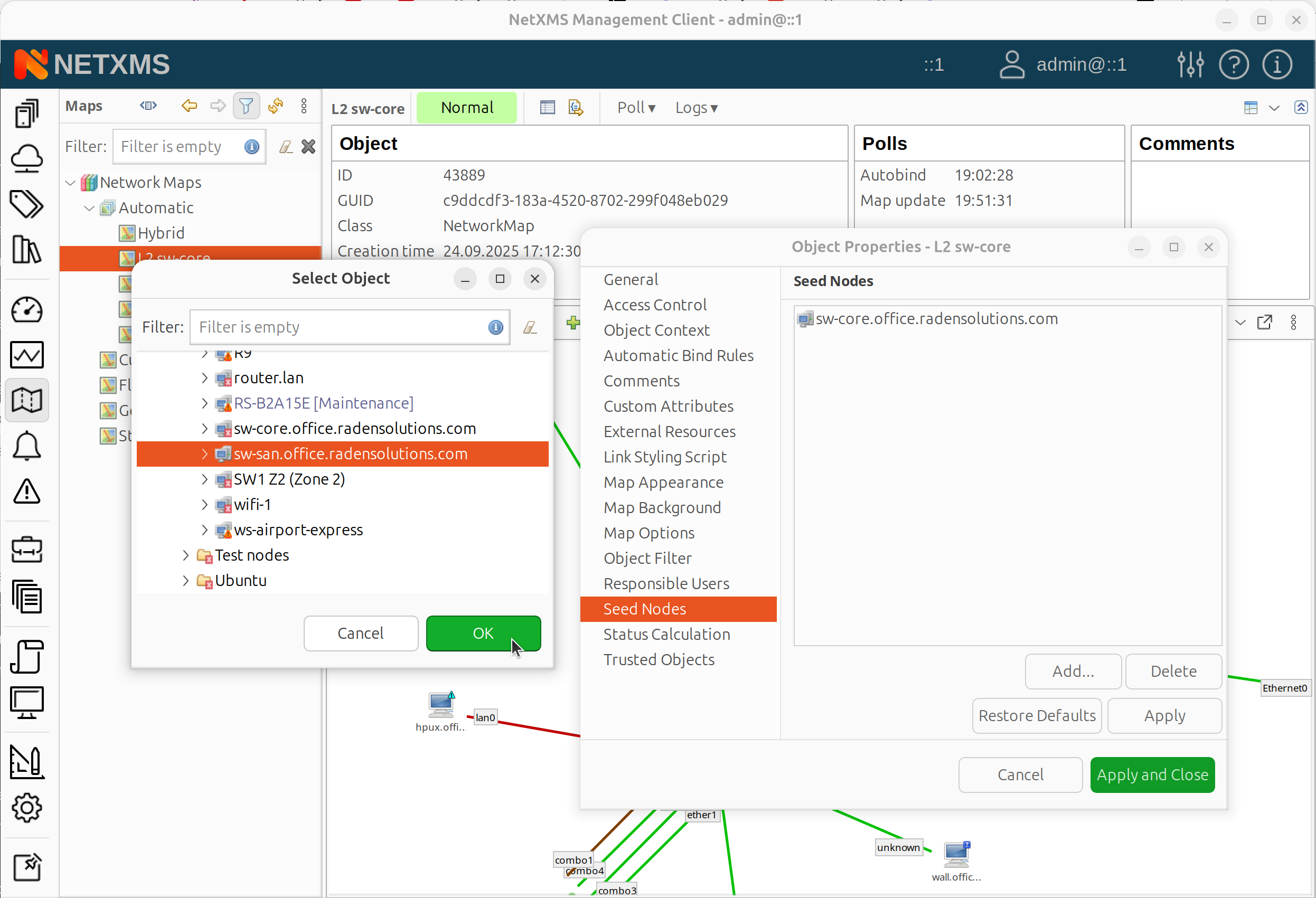
Task: Expand the router.lan node in tree
Action: click(204, 377)
